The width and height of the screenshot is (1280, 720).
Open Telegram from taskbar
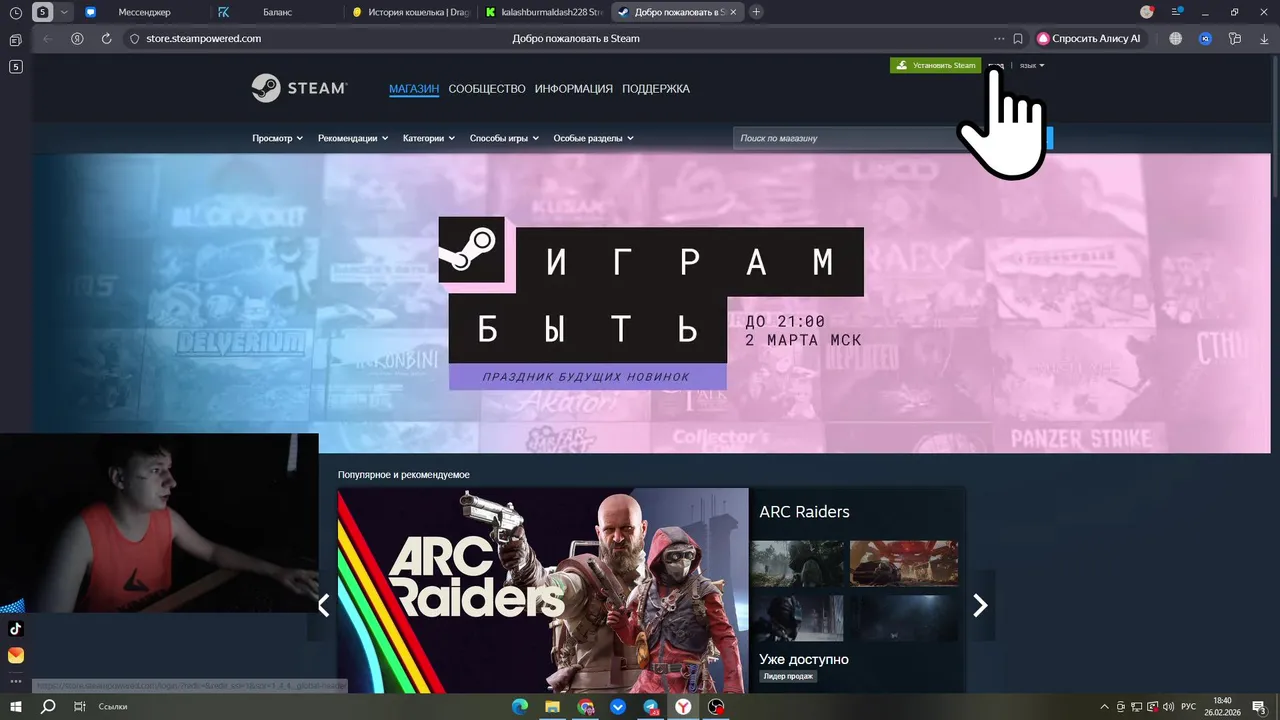pyautogui.click(x=651, y=706)
